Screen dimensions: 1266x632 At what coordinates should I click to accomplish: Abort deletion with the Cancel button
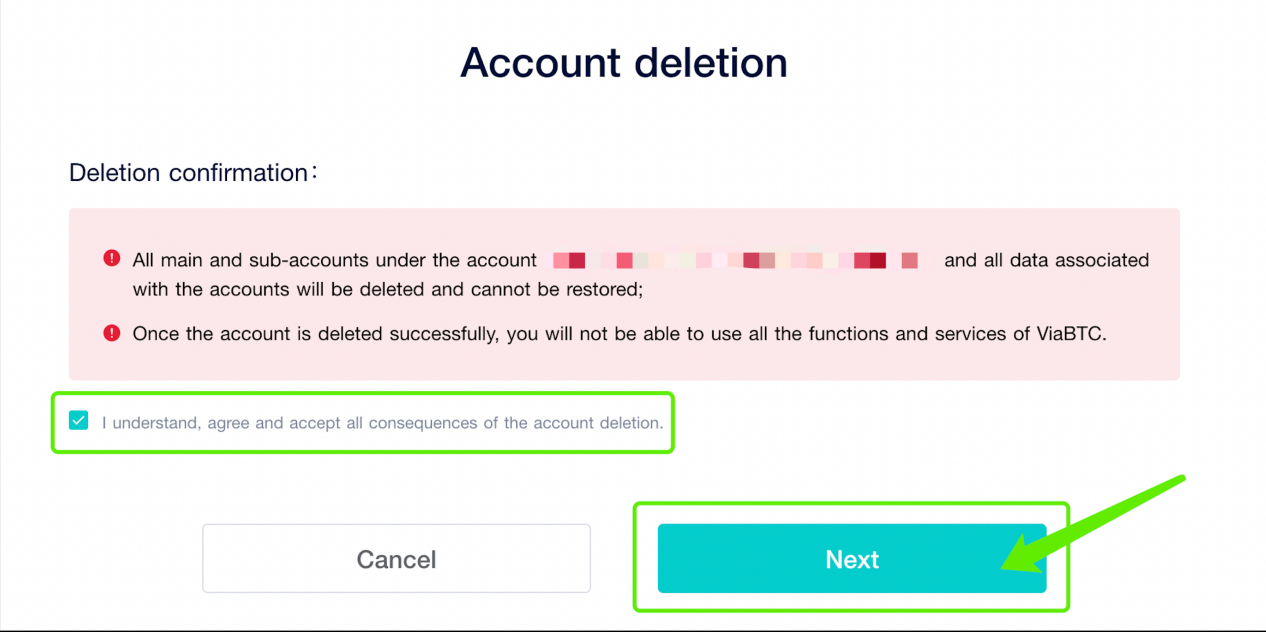pyautogui.click(x=396, y=559)
